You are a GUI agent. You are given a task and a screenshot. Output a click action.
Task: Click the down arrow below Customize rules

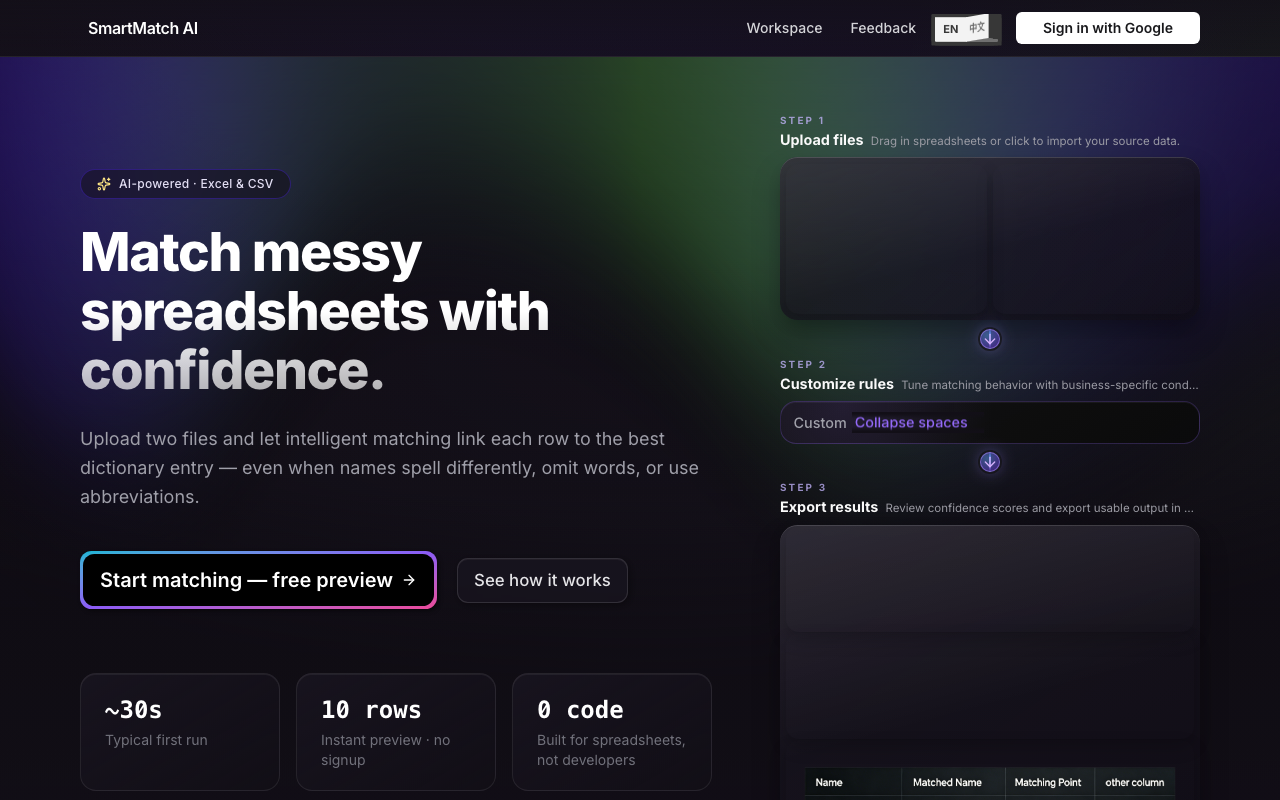tap(990, 462)
